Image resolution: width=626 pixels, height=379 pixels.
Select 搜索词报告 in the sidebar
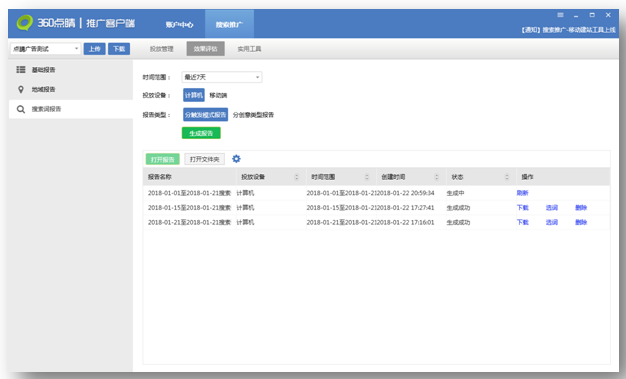click(x=71, y=109)
